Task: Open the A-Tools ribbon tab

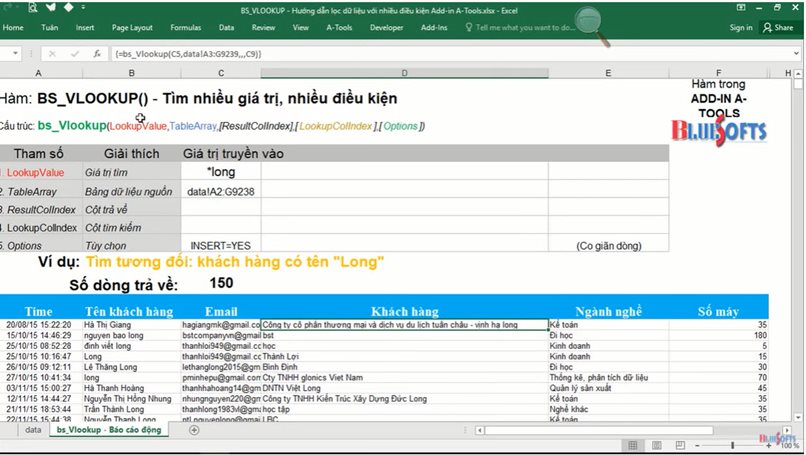Action: (339, 28)
